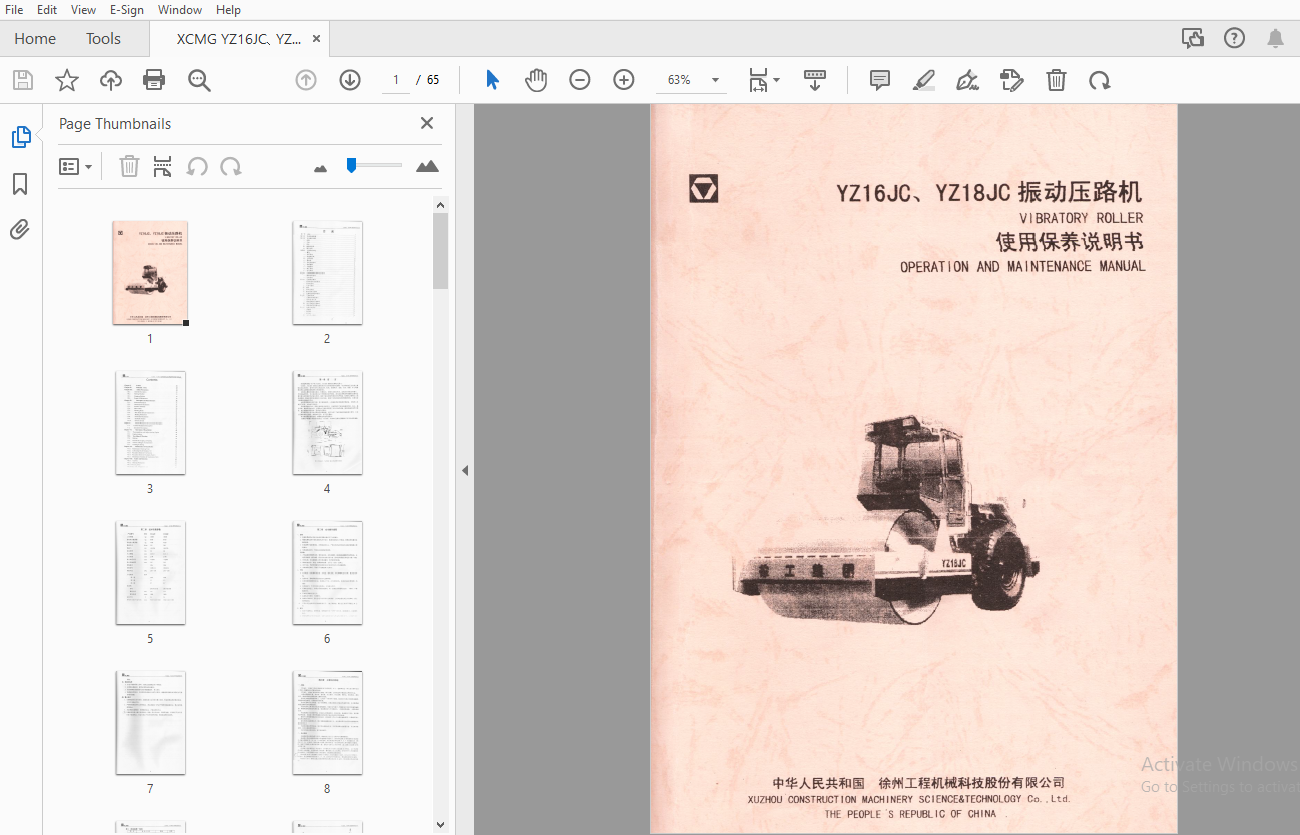Click the page number input field

coord(396,80)
